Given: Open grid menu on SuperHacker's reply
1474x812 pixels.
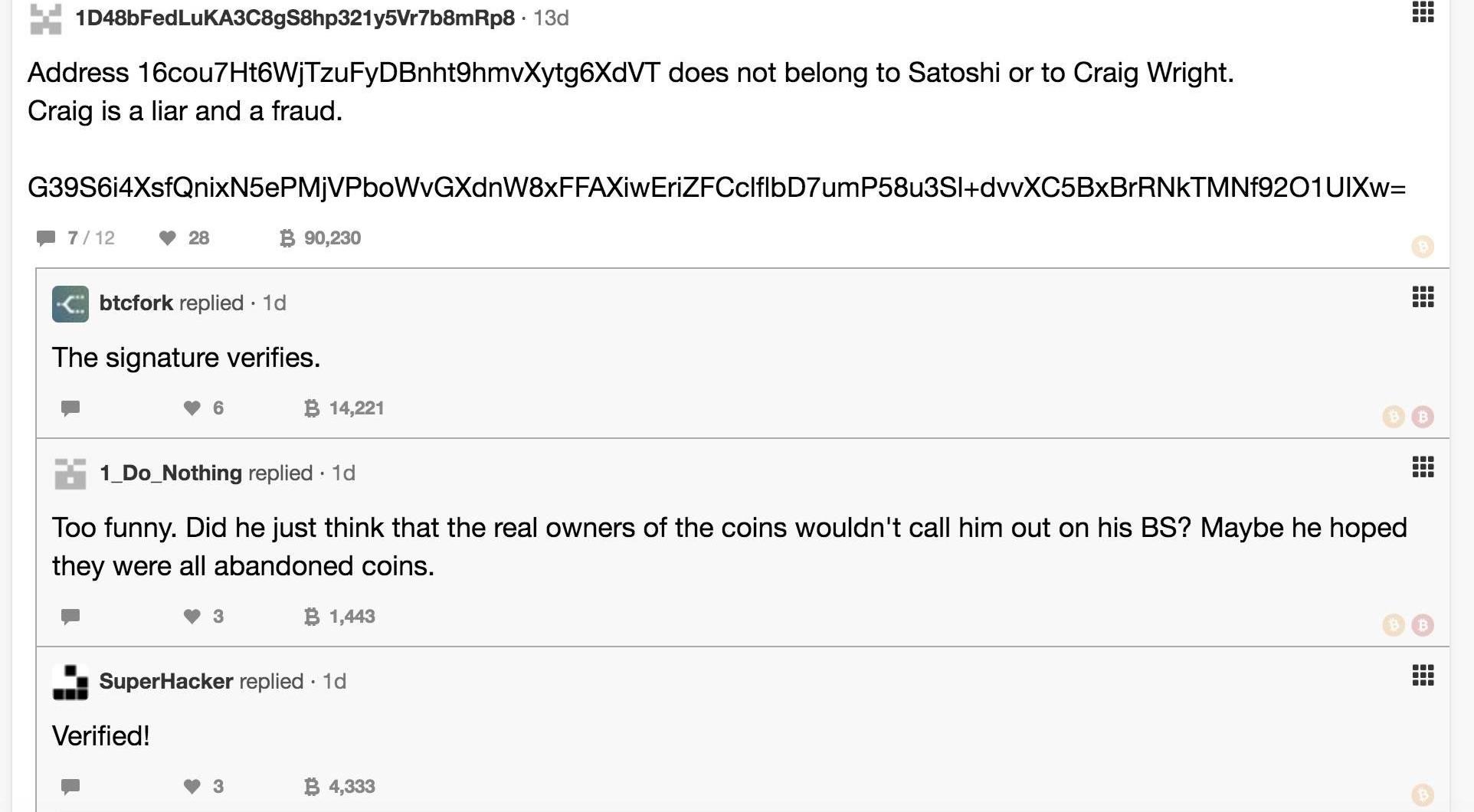Looking at the screenshot, I should click(x=1423, y=676).
